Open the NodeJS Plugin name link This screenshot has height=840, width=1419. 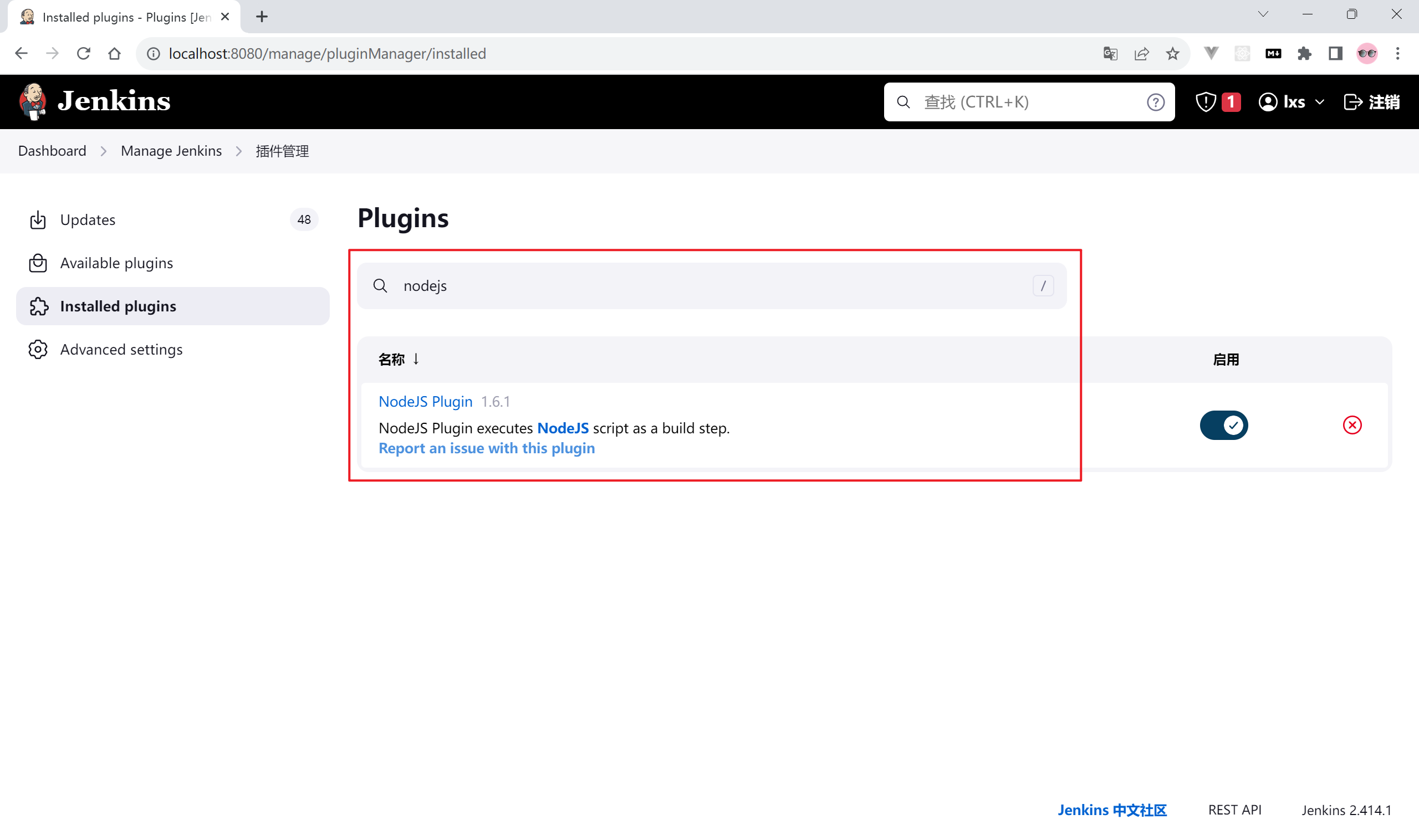[x=425, y=401]
